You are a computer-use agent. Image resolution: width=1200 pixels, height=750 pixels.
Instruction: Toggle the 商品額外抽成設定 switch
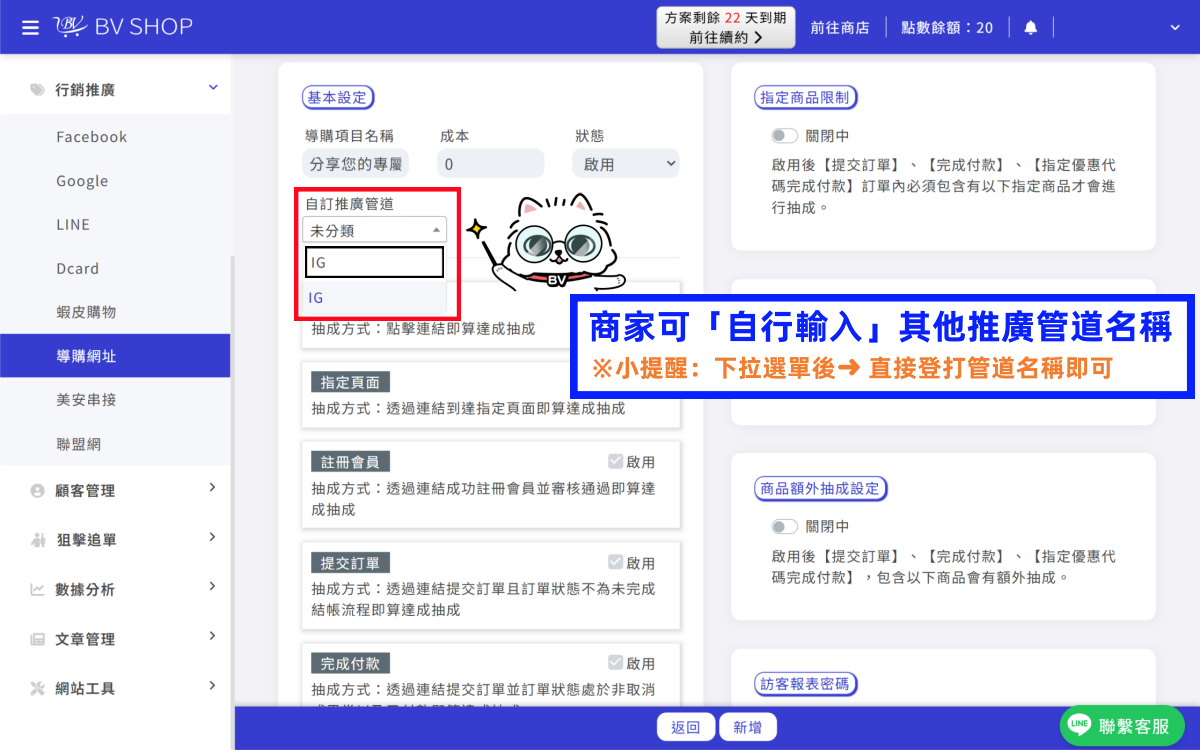click(785, 526)
